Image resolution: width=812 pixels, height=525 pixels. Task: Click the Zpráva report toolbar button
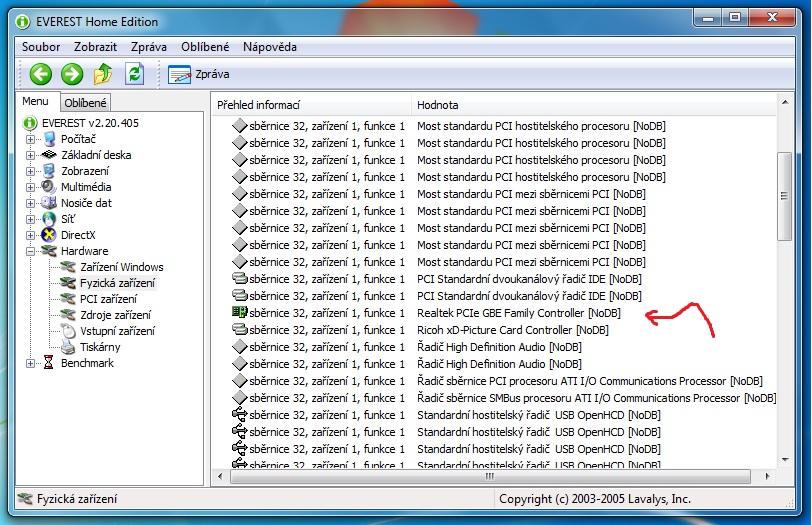[x=199, y=74]
